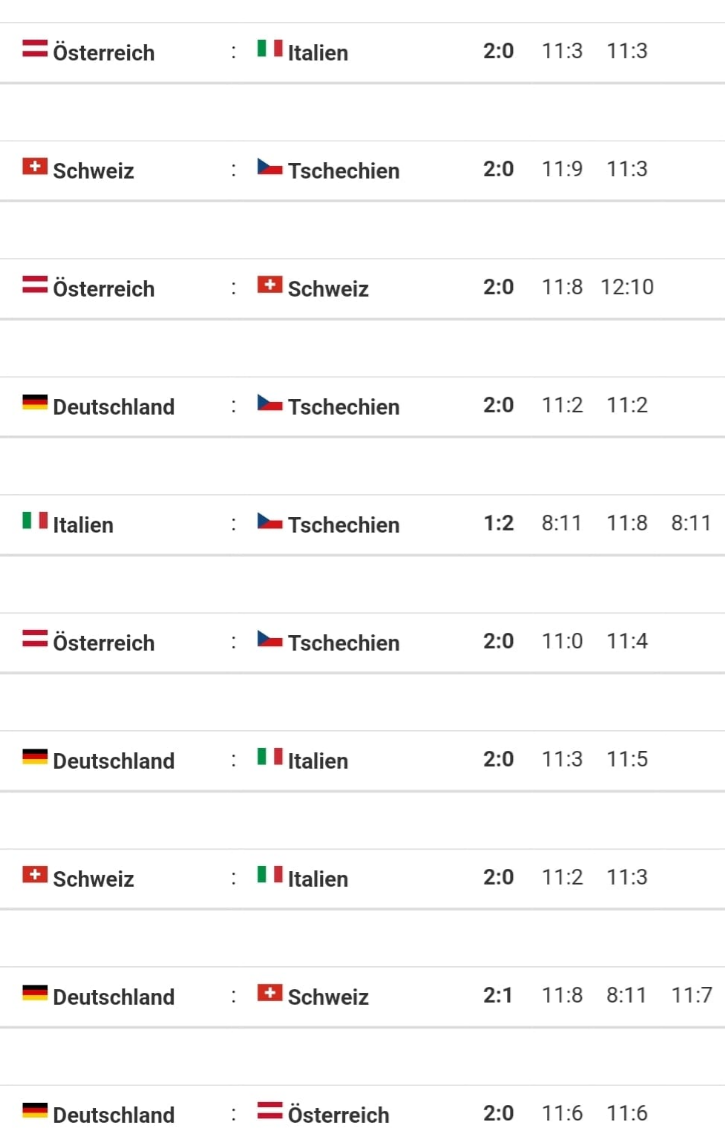Click Czech flag in Österreich–Tschechien row

point(270,639)
